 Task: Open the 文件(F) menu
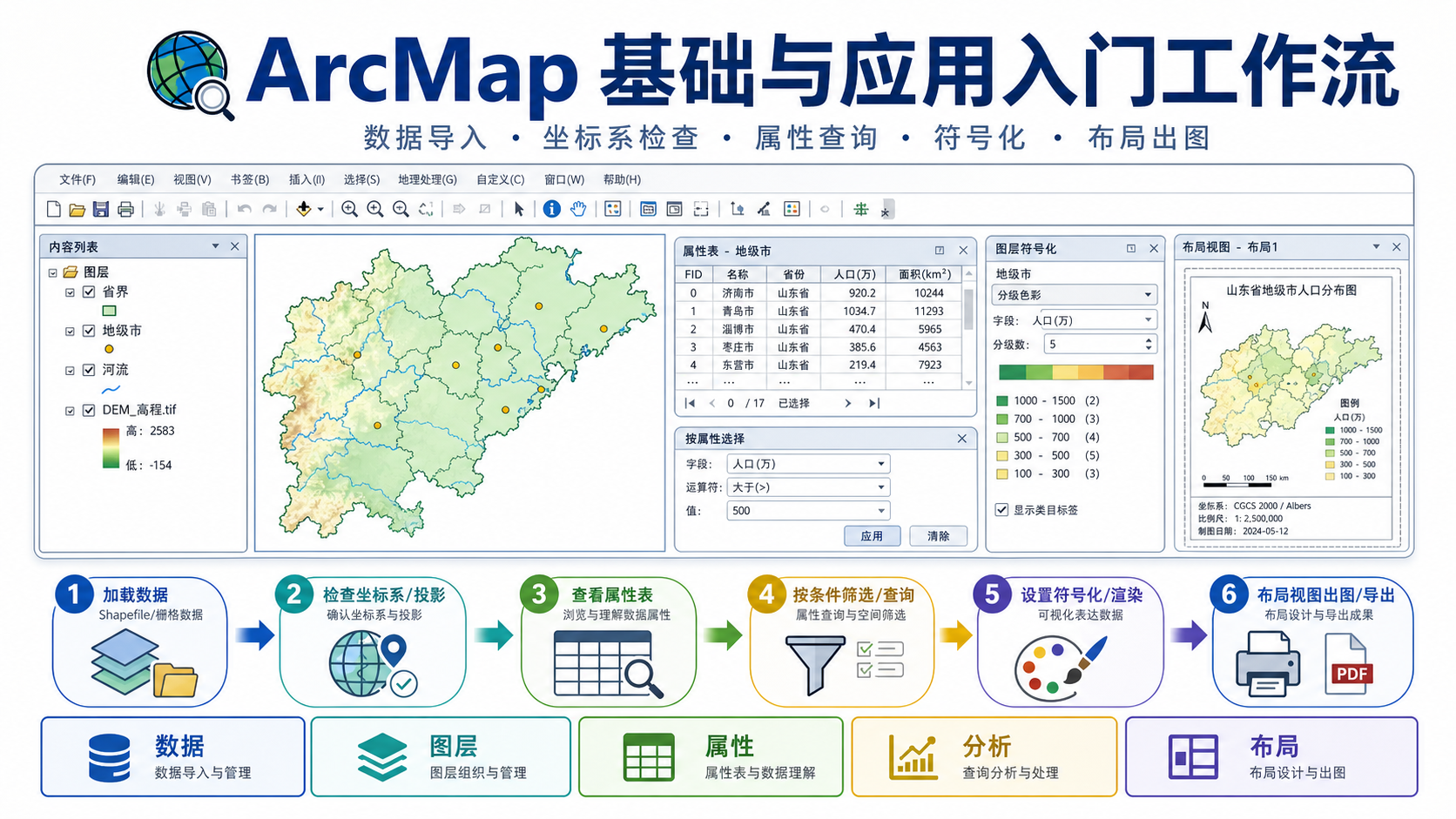pos(78,179)
